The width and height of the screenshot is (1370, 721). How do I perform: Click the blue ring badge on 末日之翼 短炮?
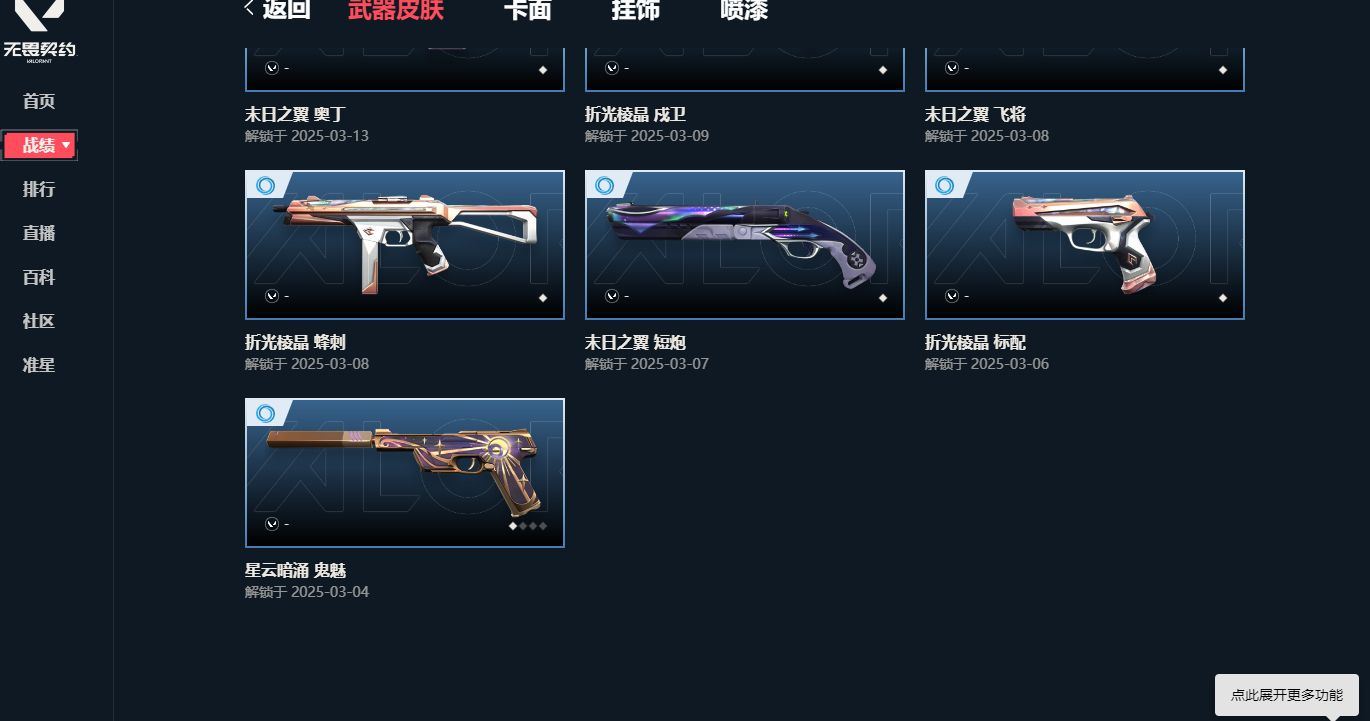coord(605,186)
